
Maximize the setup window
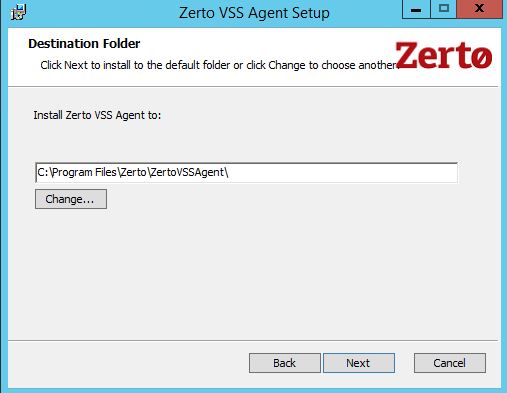(444, 9)
